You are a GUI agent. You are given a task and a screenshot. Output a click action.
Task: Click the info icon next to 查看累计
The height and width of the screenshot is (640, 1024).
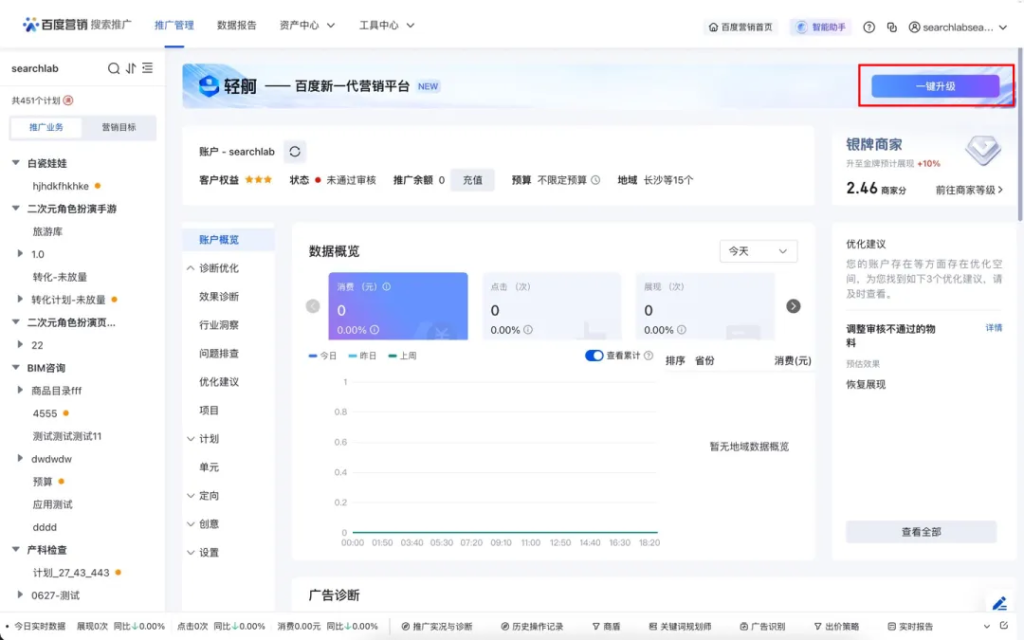648,355
